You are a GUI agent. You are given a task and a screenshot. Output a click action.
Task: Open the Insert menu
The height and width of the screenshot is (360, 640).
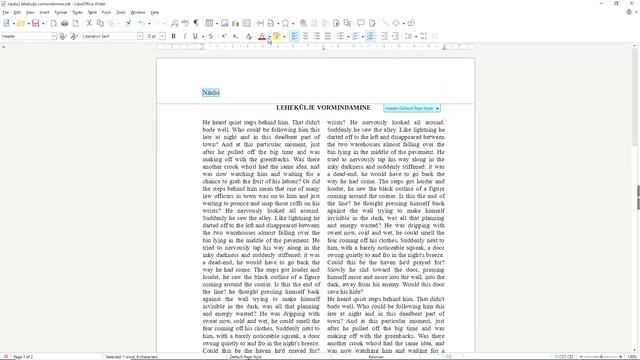tap(44, 12)
